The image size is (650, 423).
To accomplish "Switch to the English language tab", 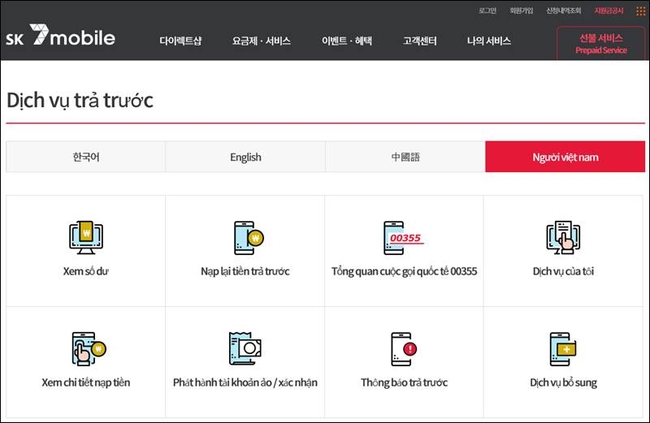I will pyautogui.click(x=245, y=157).
